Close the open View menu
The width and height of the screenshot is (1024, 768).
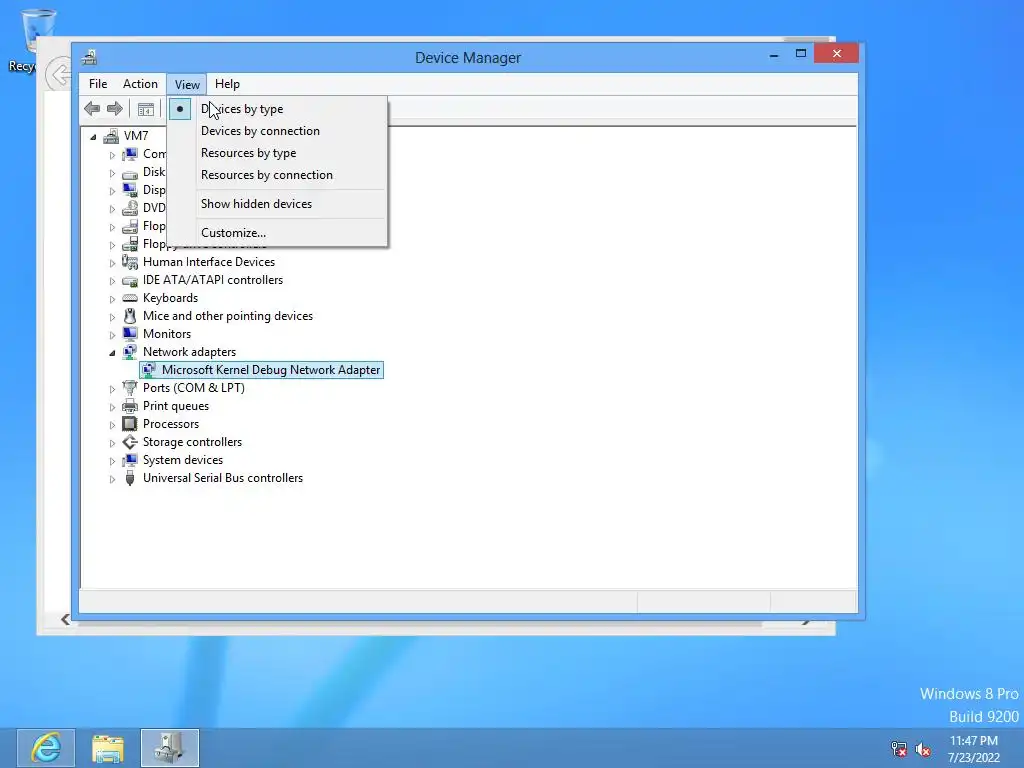click(187, 84)
